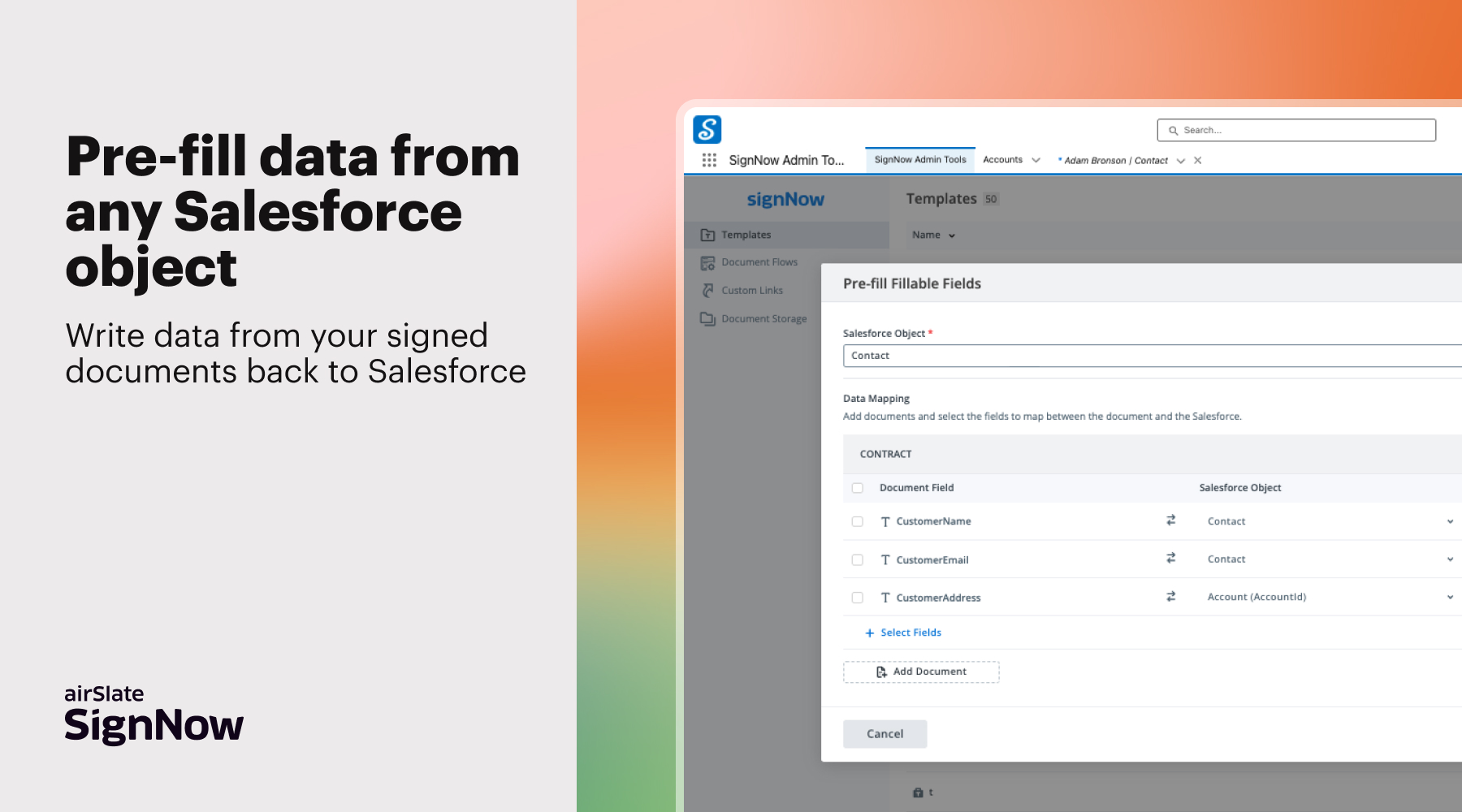
Task: Open the app launcher grid icon
Action: pos(709,160)
